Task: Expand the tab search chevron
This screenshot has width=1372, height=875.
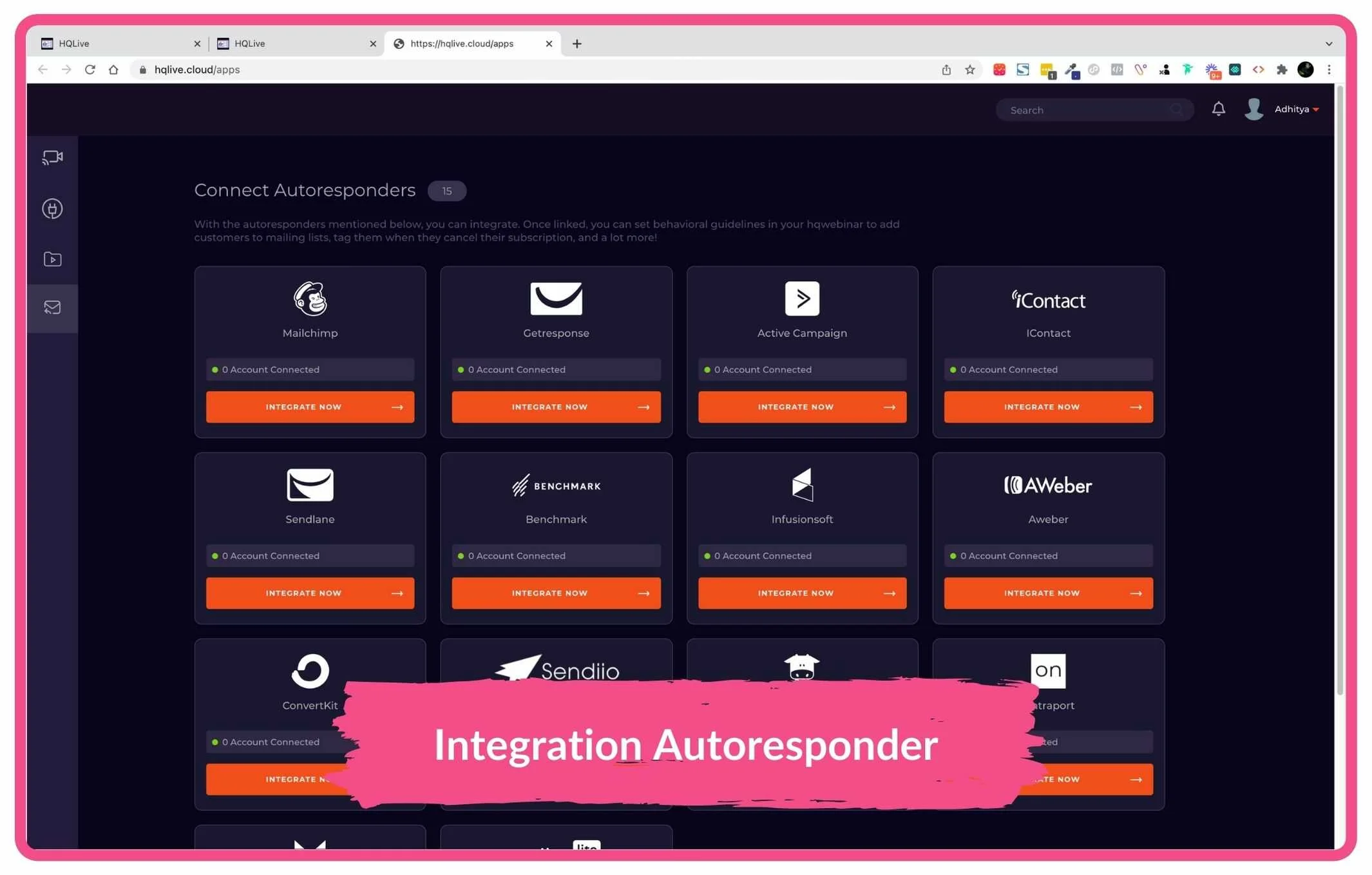Action: point(1329,44)
